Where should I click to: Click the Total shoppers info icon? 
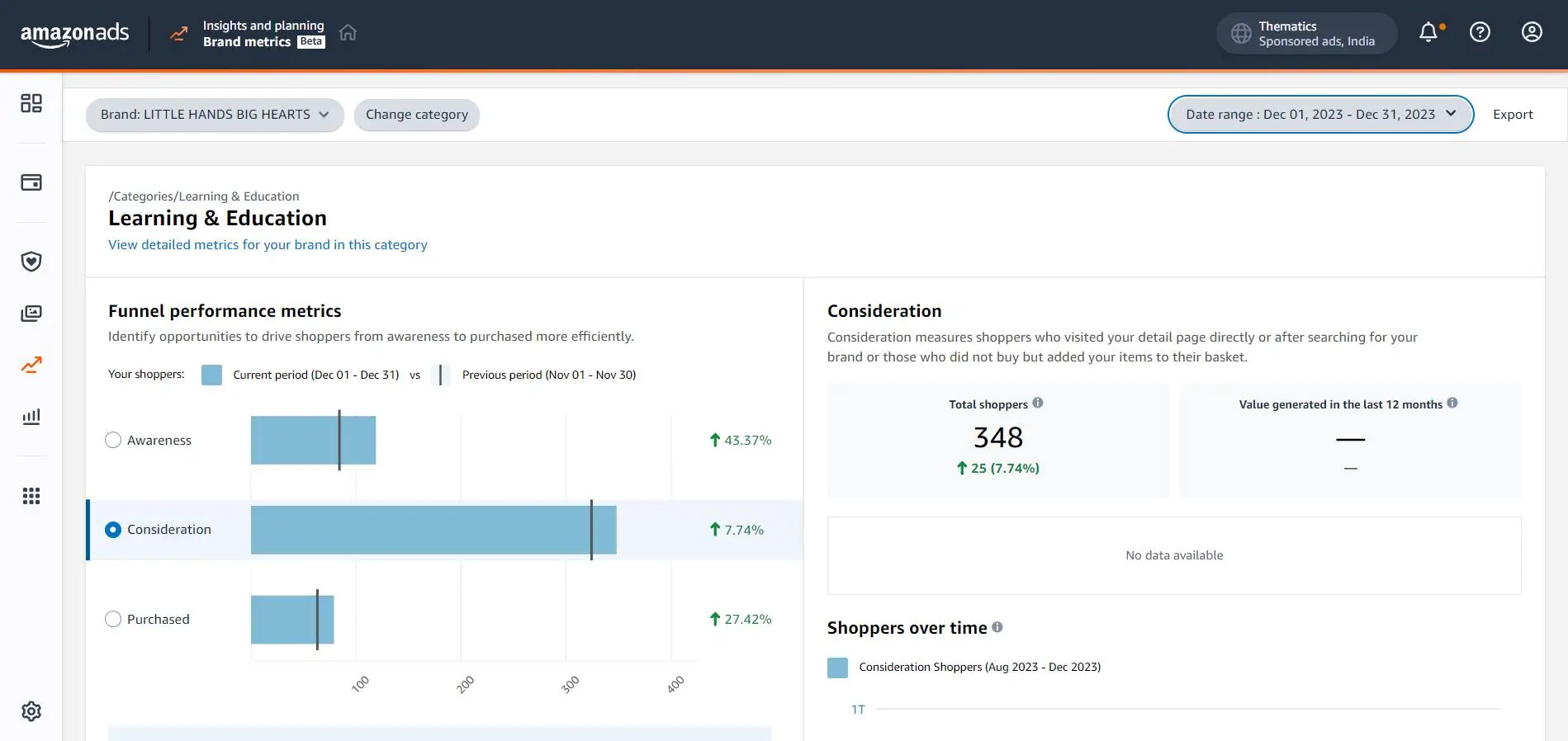click(1038, 403)
